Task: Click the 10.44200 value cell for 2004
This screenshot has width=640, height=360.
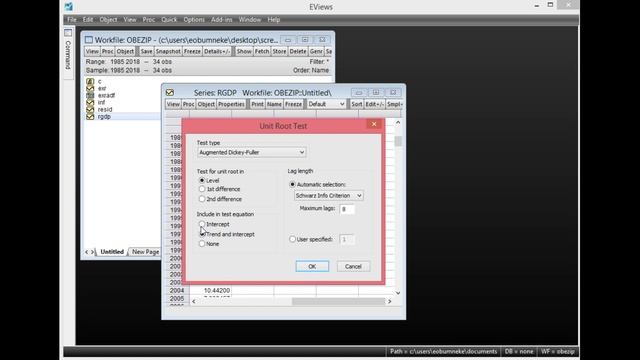Action: [x=211, y=290]
